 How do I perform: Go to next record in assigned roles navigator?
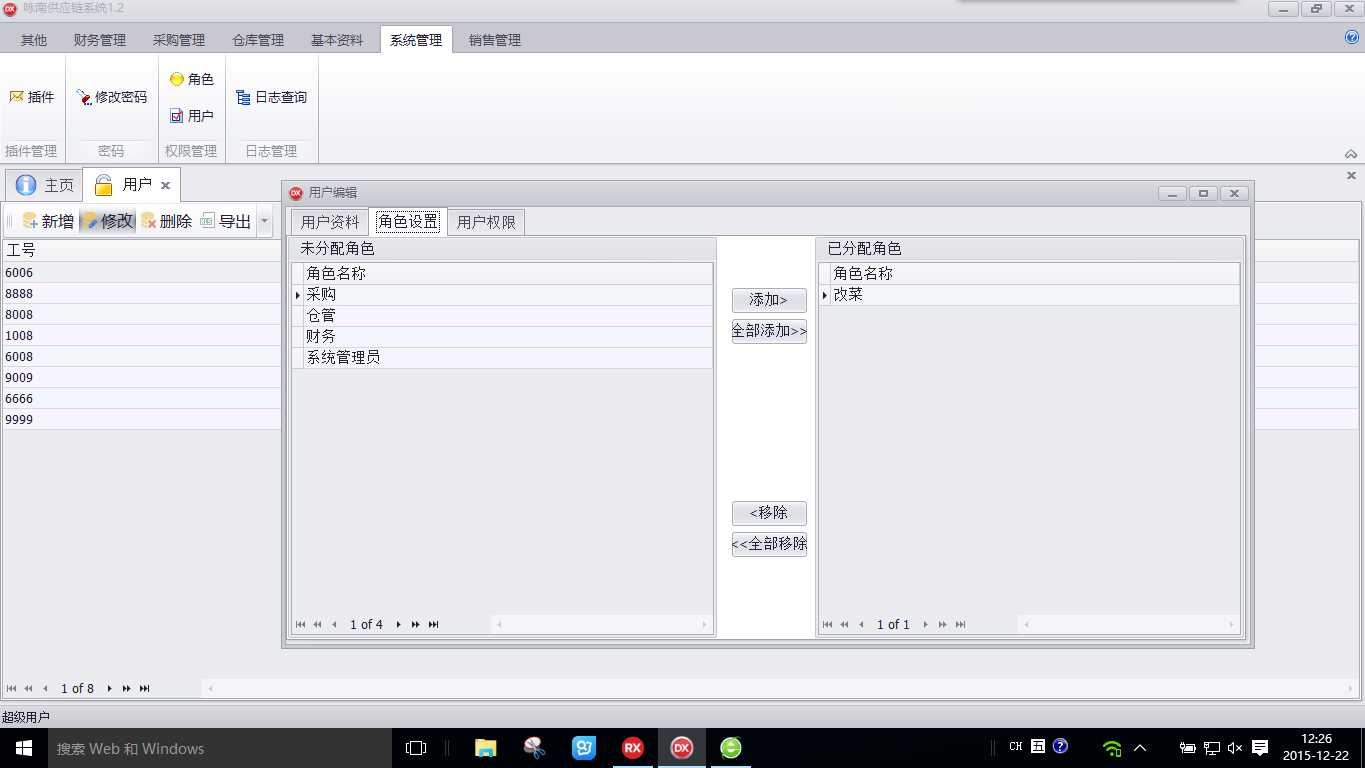click(x=925, y=624)
